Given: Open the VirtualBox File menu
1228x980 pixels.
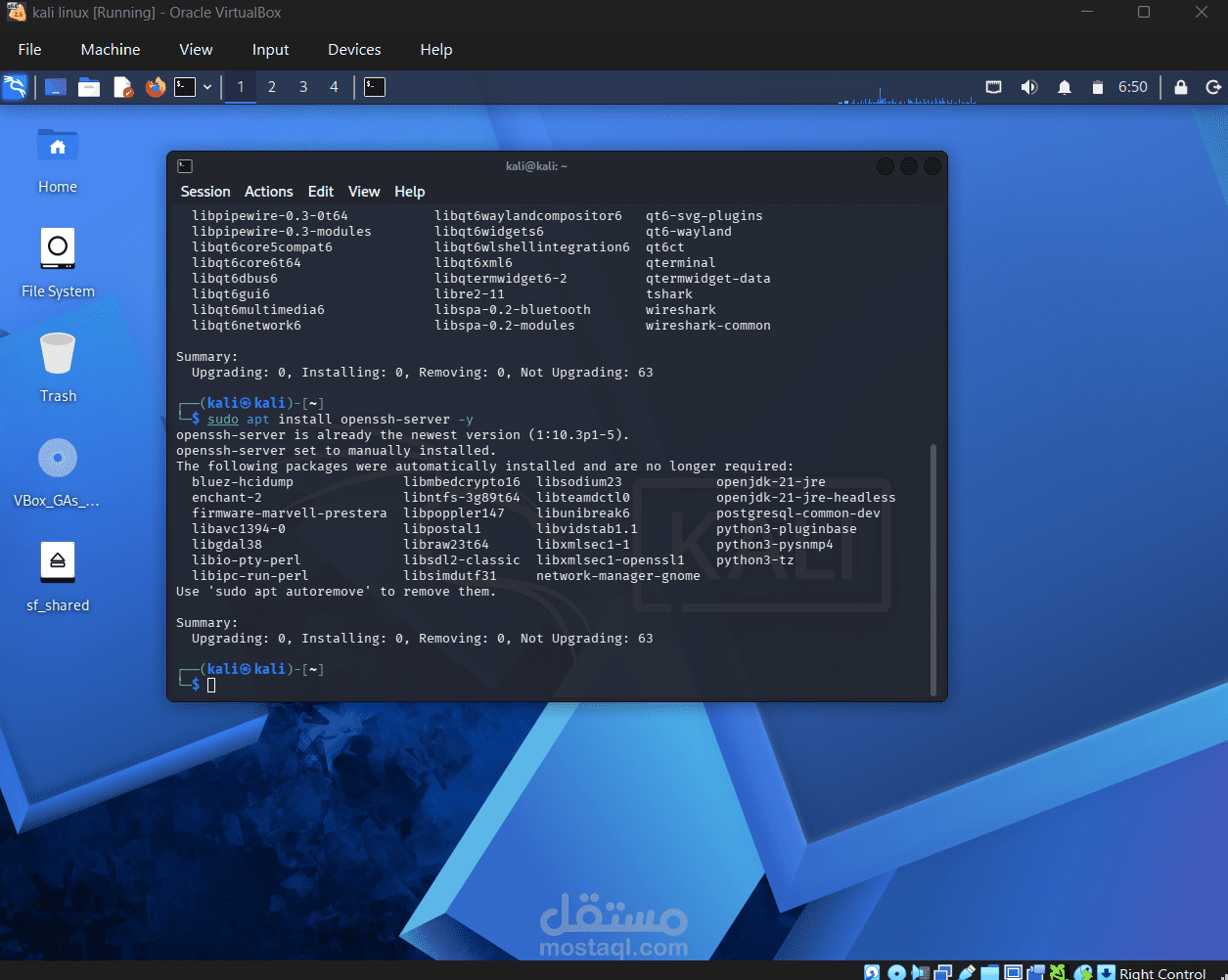Looking at the screenshot, I should click(30, 49).
